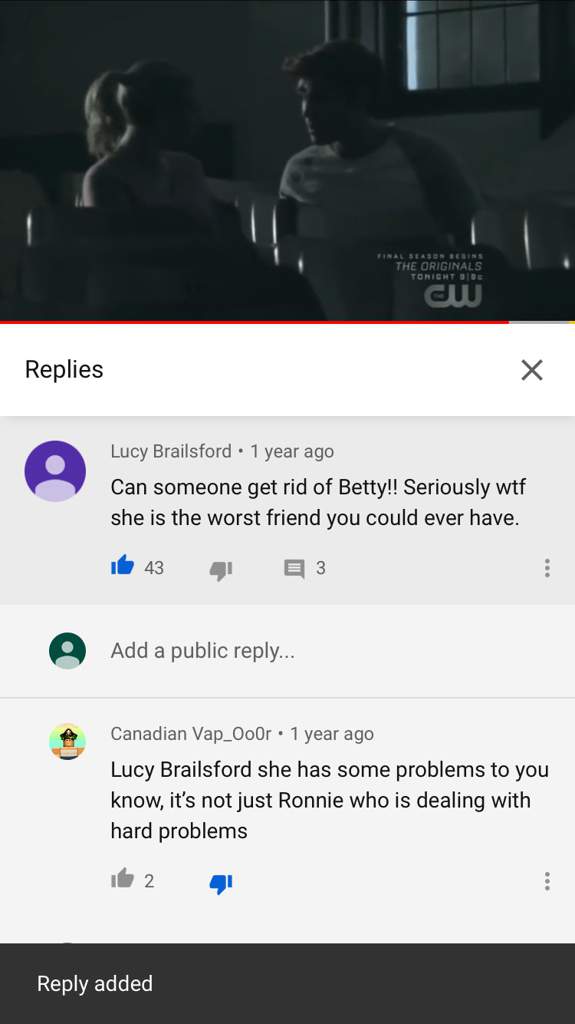Open Canadian Vap_Oo0r's profile avatar
This screenshot has width=575, height=1024.
(x=67, y=741)
